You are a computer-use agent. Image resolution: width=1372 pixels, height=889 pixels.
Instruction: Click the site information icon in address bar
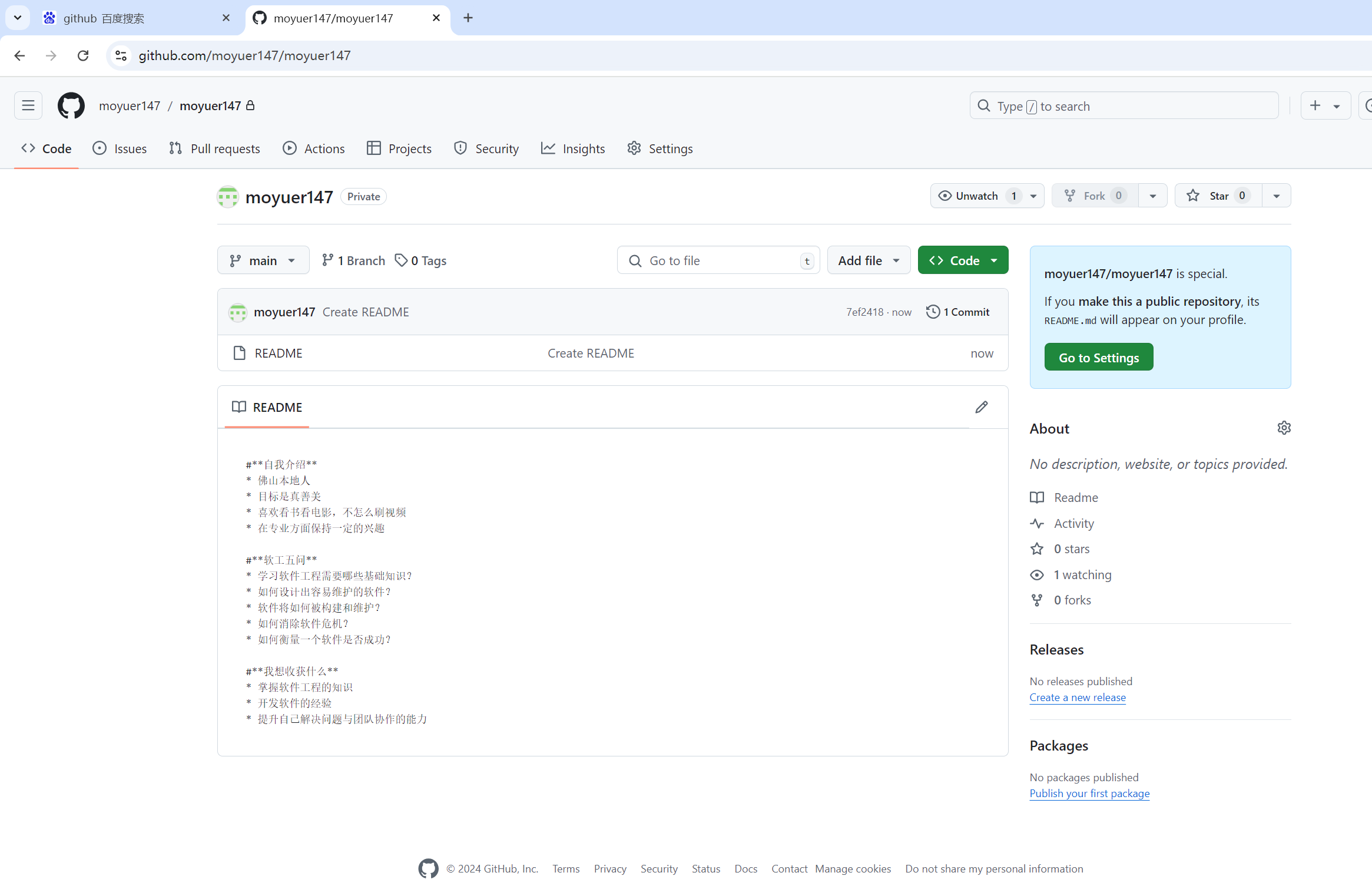pos(121,55)
